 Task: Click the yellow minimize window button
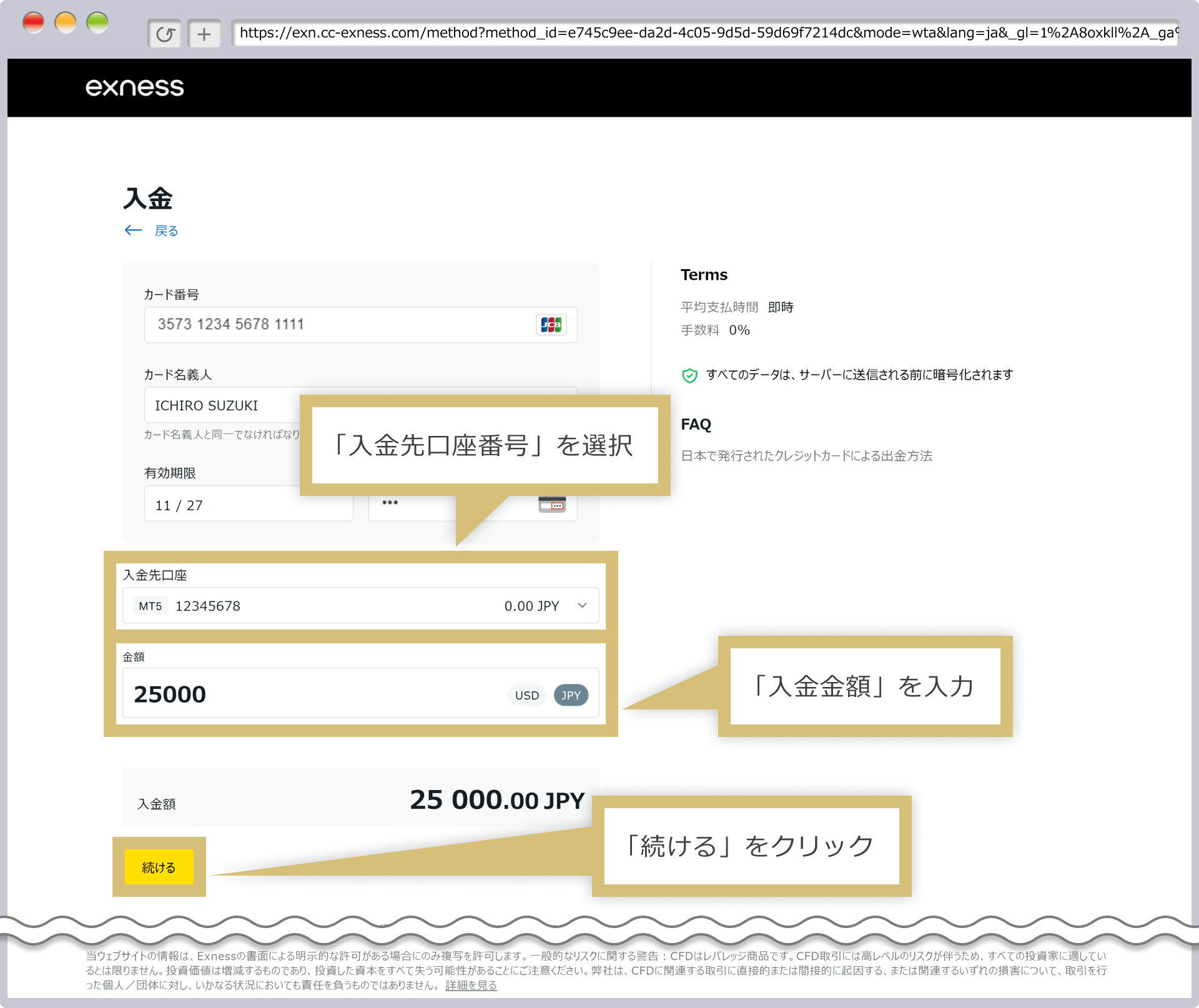click(x=66, y=23)
